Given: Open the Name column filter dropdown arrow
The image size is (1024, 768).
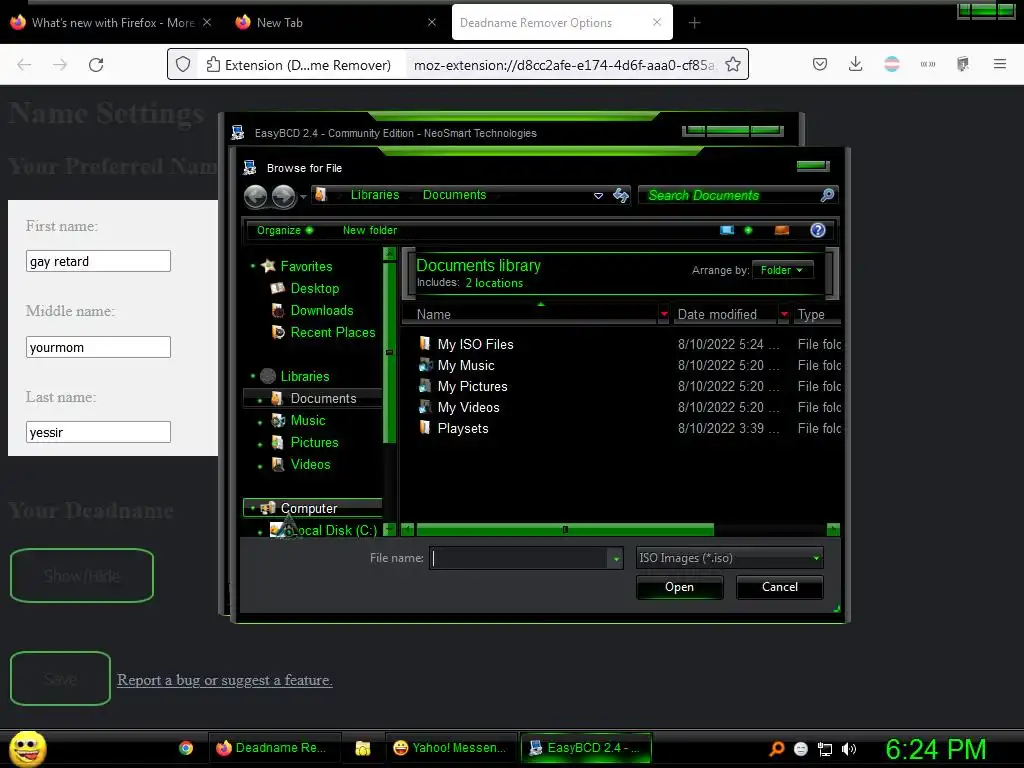Looking at the screenshot, I should pos(664,314).
